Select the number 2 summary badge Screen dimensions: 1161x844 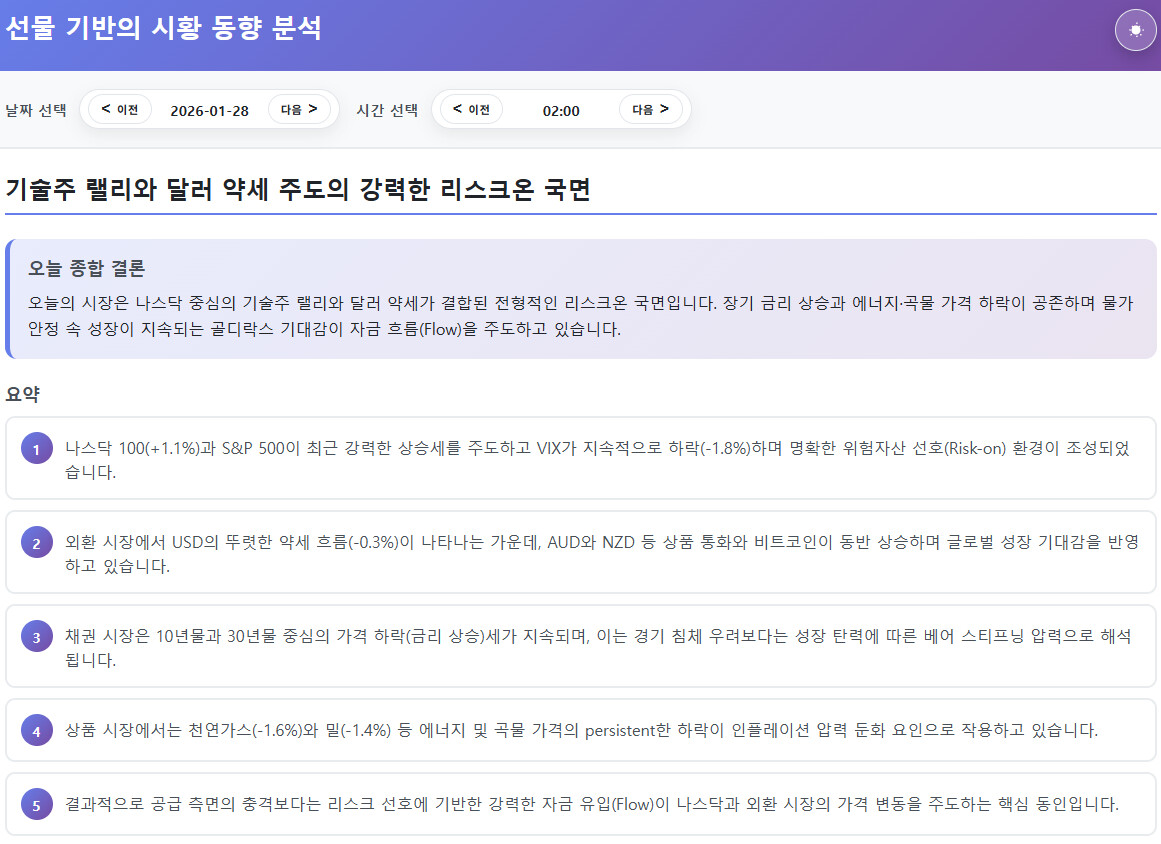click(x=36, y=543)
